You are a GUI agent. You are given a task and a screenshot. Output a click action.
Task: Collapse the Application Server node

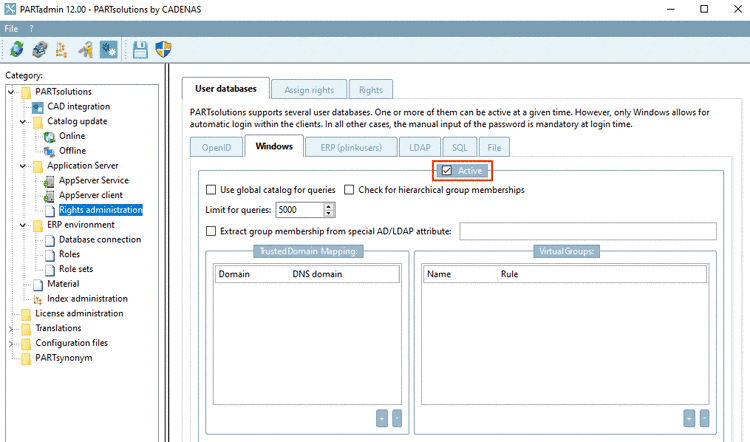(x=22, y=166)
